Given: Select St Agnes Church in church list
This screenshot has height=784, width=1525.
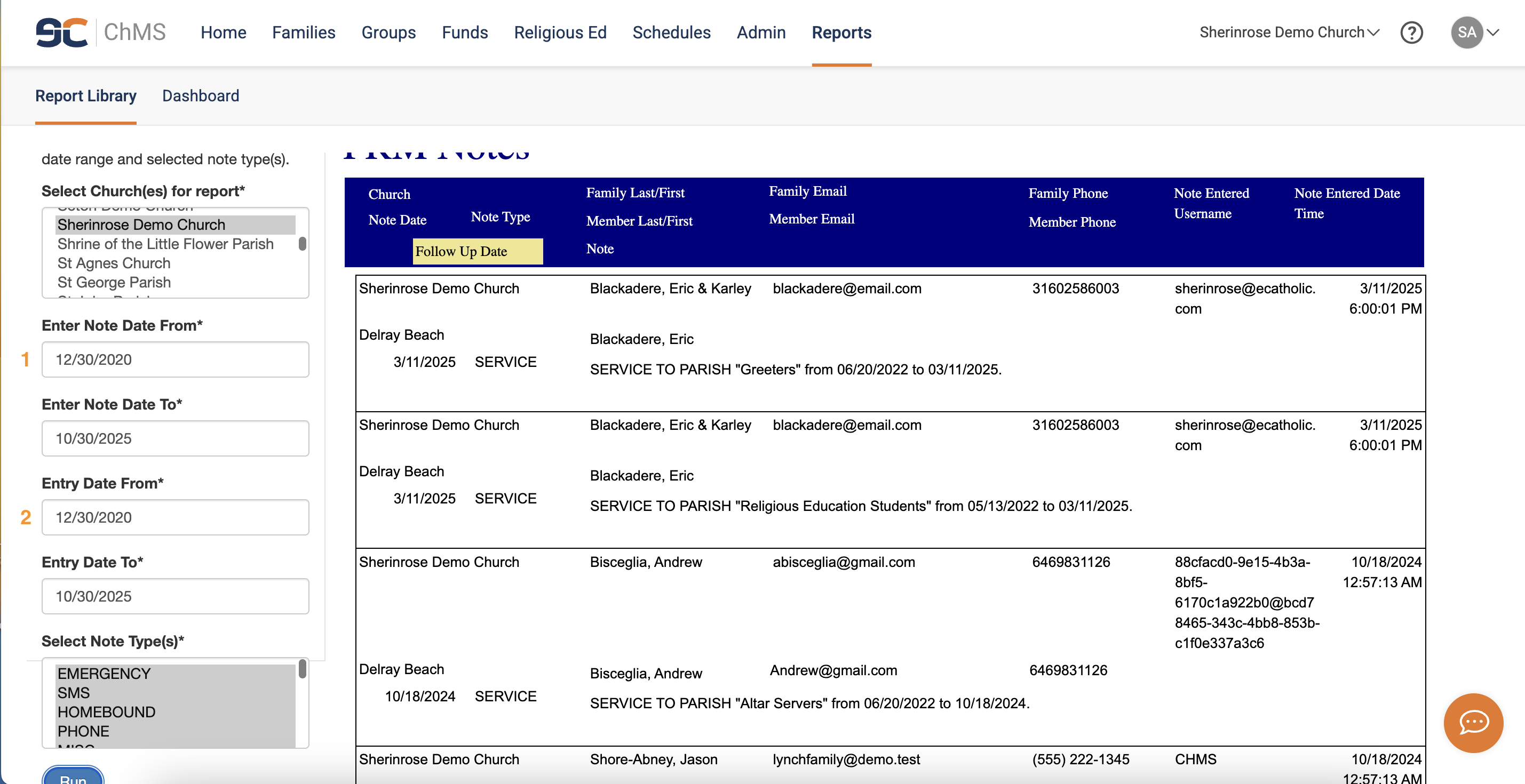Looking at the screenshot, I should point(114,263).
